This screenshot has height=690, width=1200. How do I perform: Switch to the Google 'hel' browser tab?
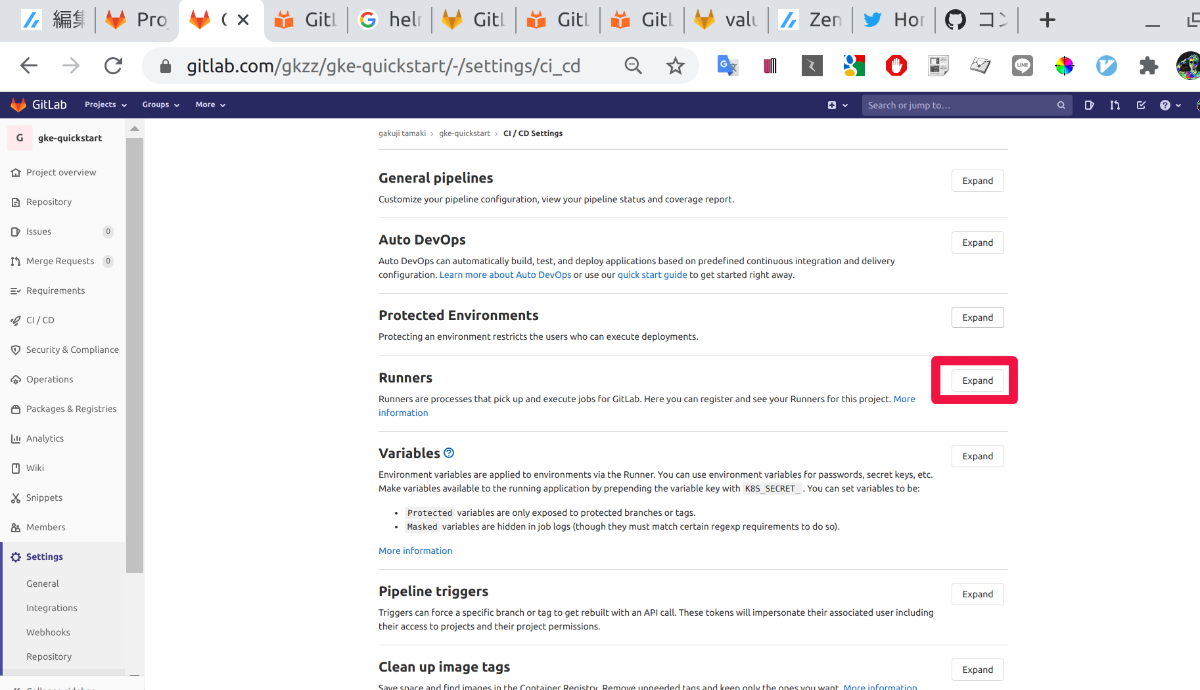(x=388, y=20)
